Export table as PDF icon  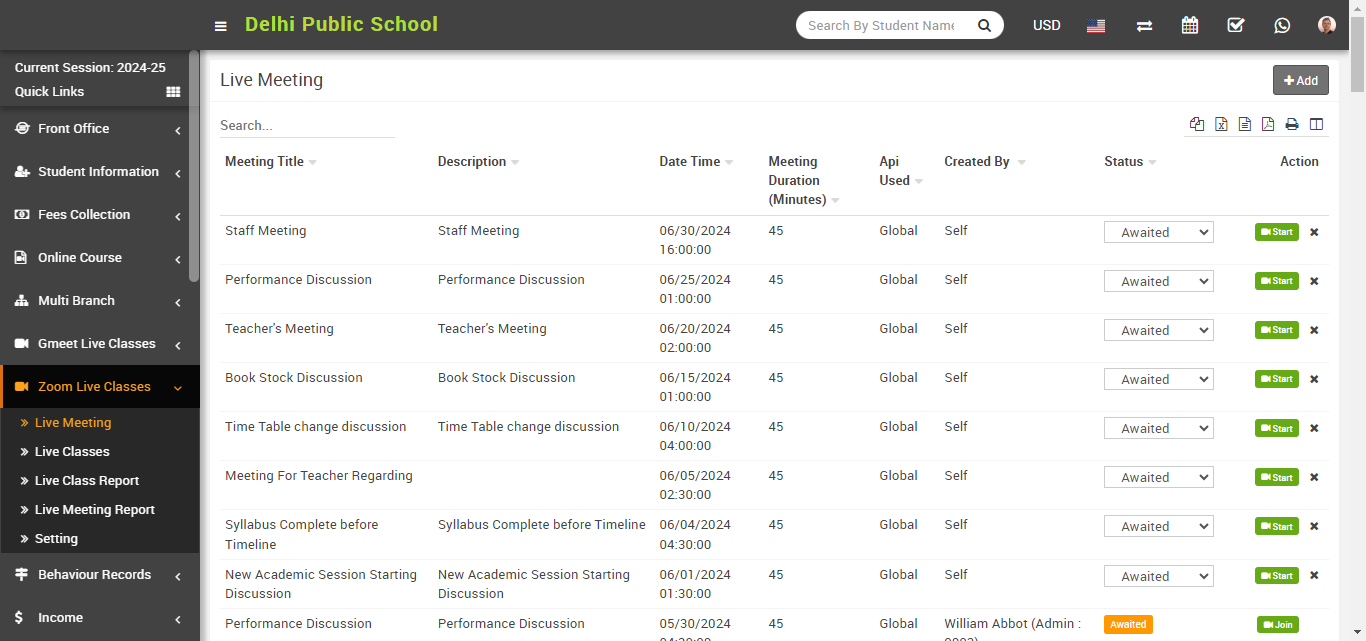pos(1268,124)
